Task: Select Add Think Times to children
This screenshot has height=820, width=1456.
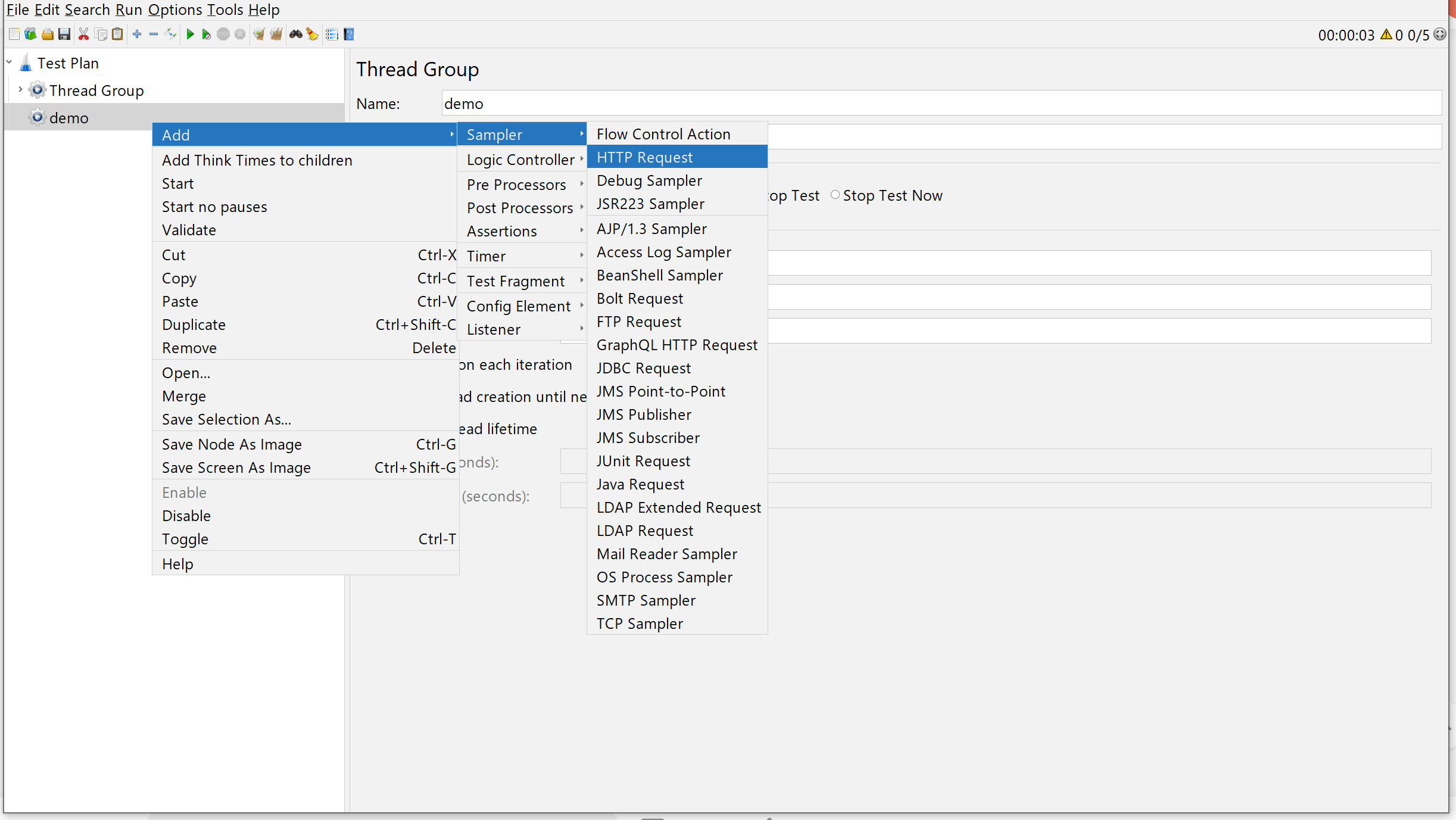Action: [305, 160]
